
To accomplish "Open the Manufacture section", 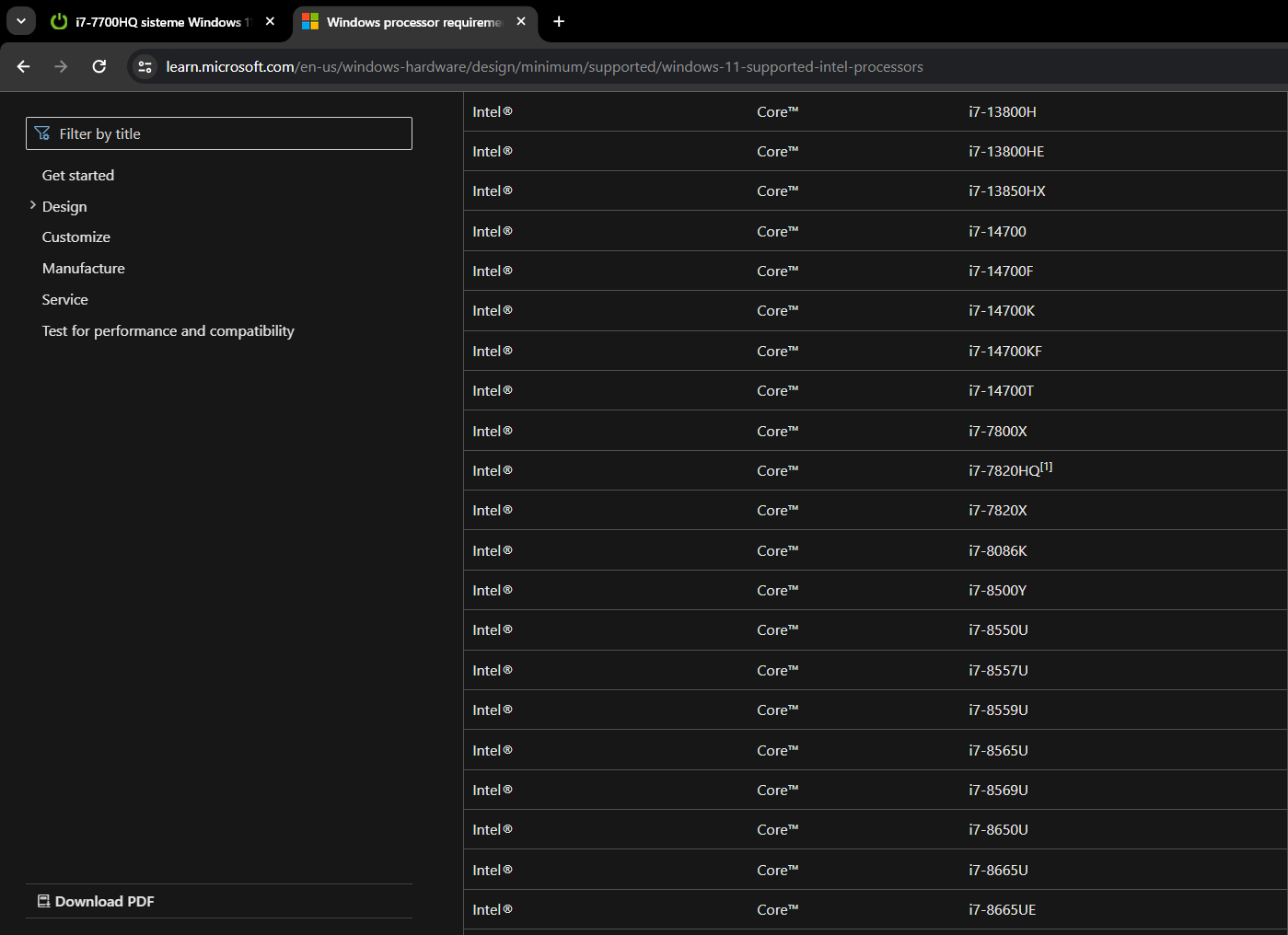I will (84, 268).
